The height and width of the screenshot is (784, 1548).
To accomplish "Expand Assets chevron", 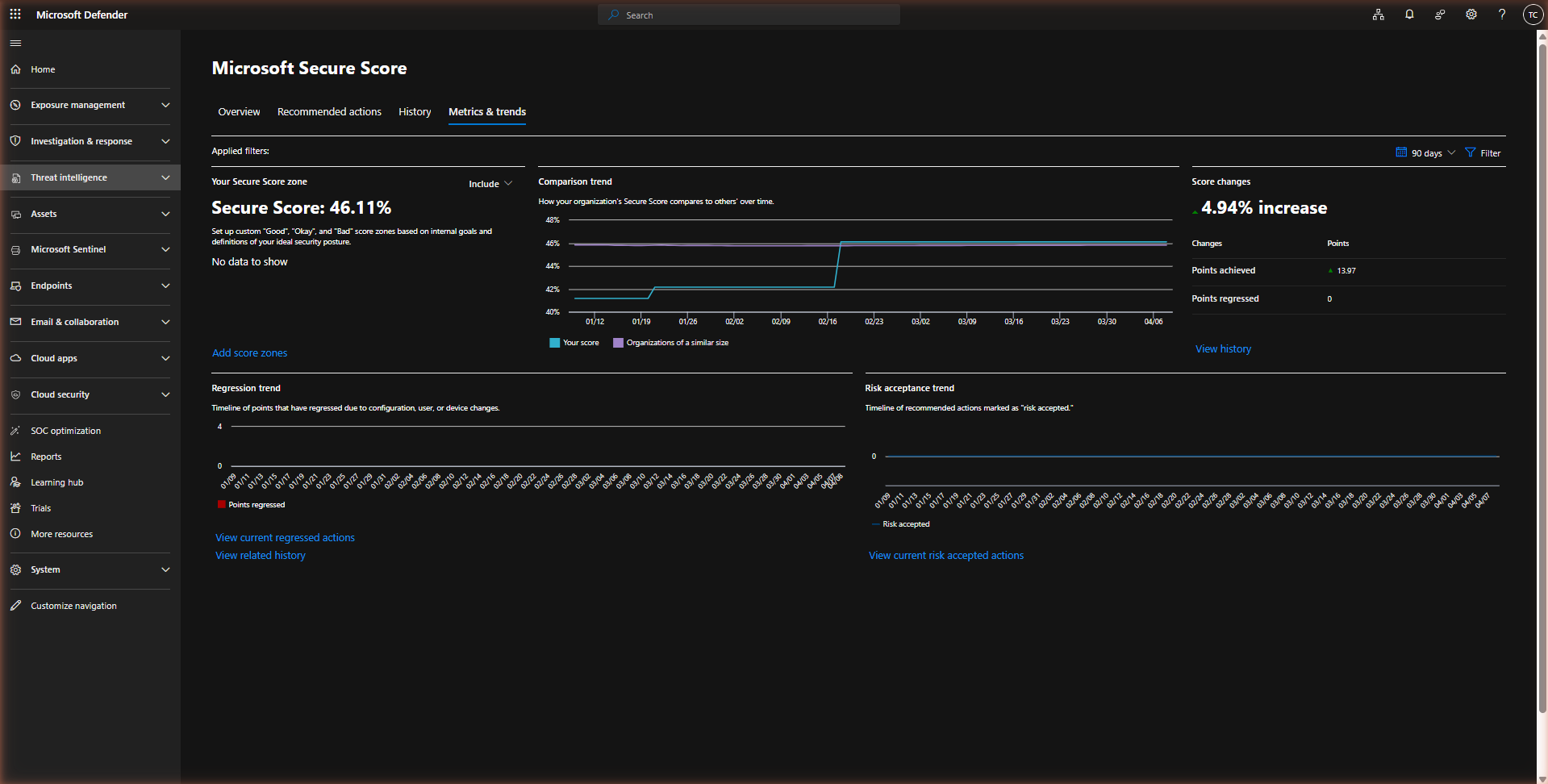I will (x=165, y=214).
